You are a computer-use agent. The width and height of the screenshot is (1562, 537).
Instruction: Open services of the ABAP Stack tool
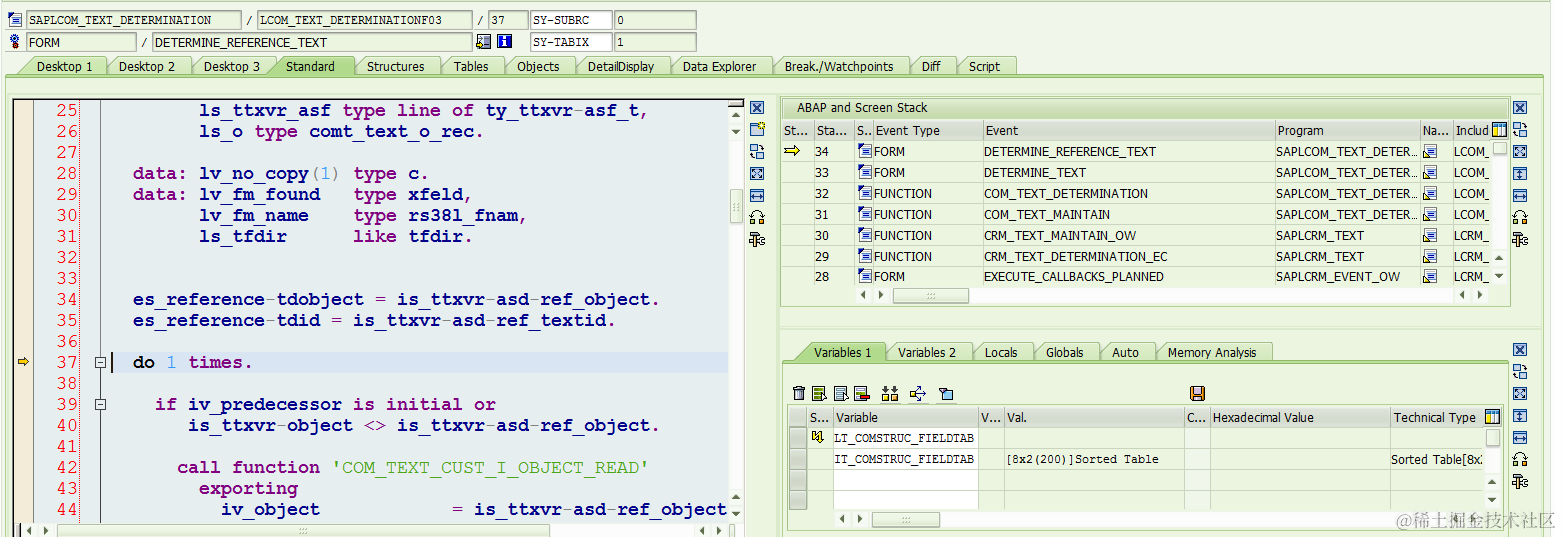pos(1520,217)
